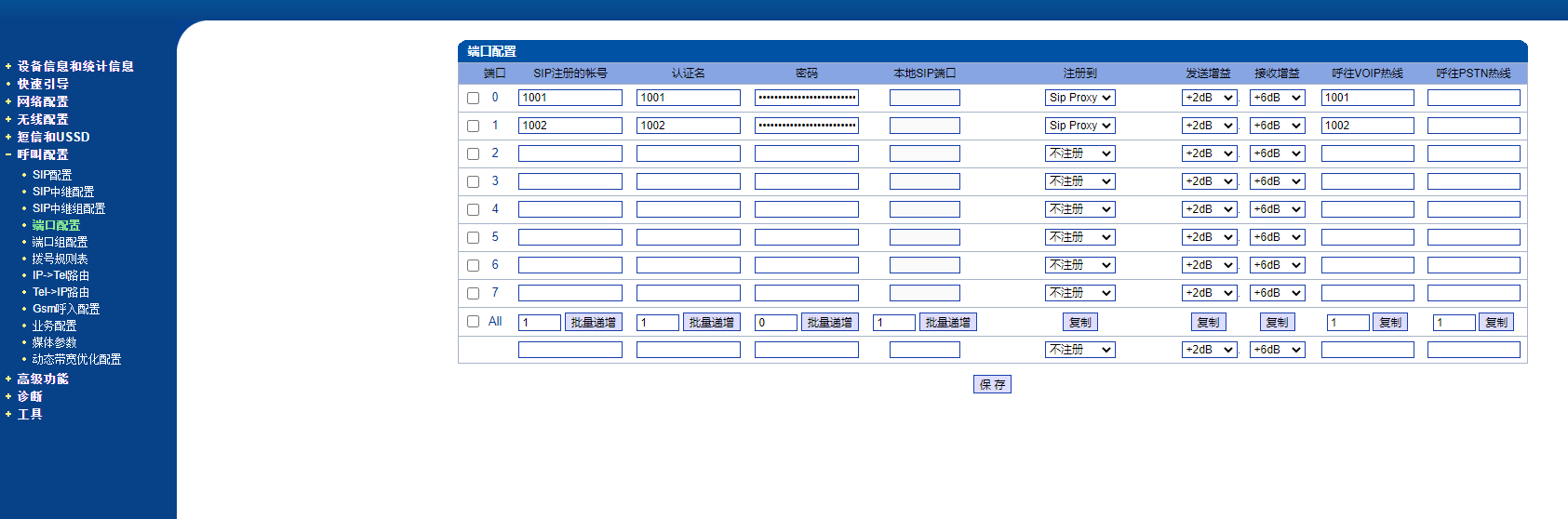Tick the All ports checkbox
The width and height of the screenshot is (1568, 519).
click(473, 322)
